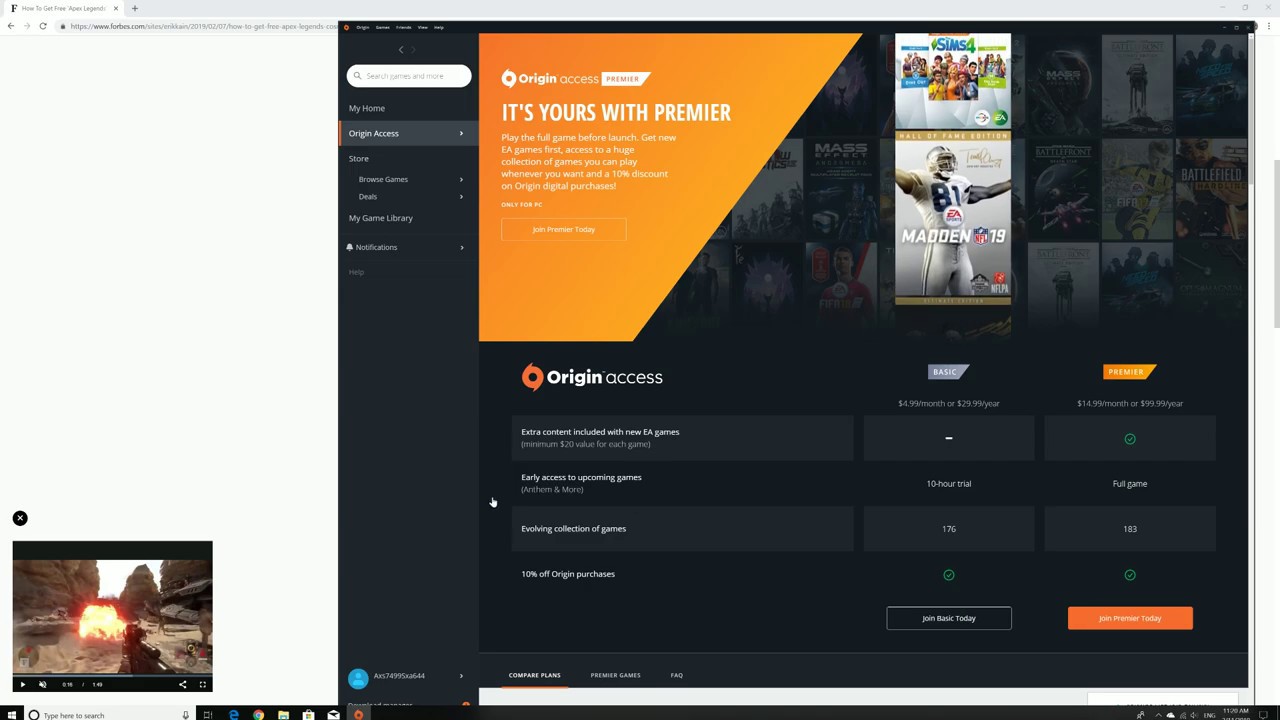Switch to the Compare Plans tab
Image resolution: width=1280 pixels, height=720 pixels.
534,675
